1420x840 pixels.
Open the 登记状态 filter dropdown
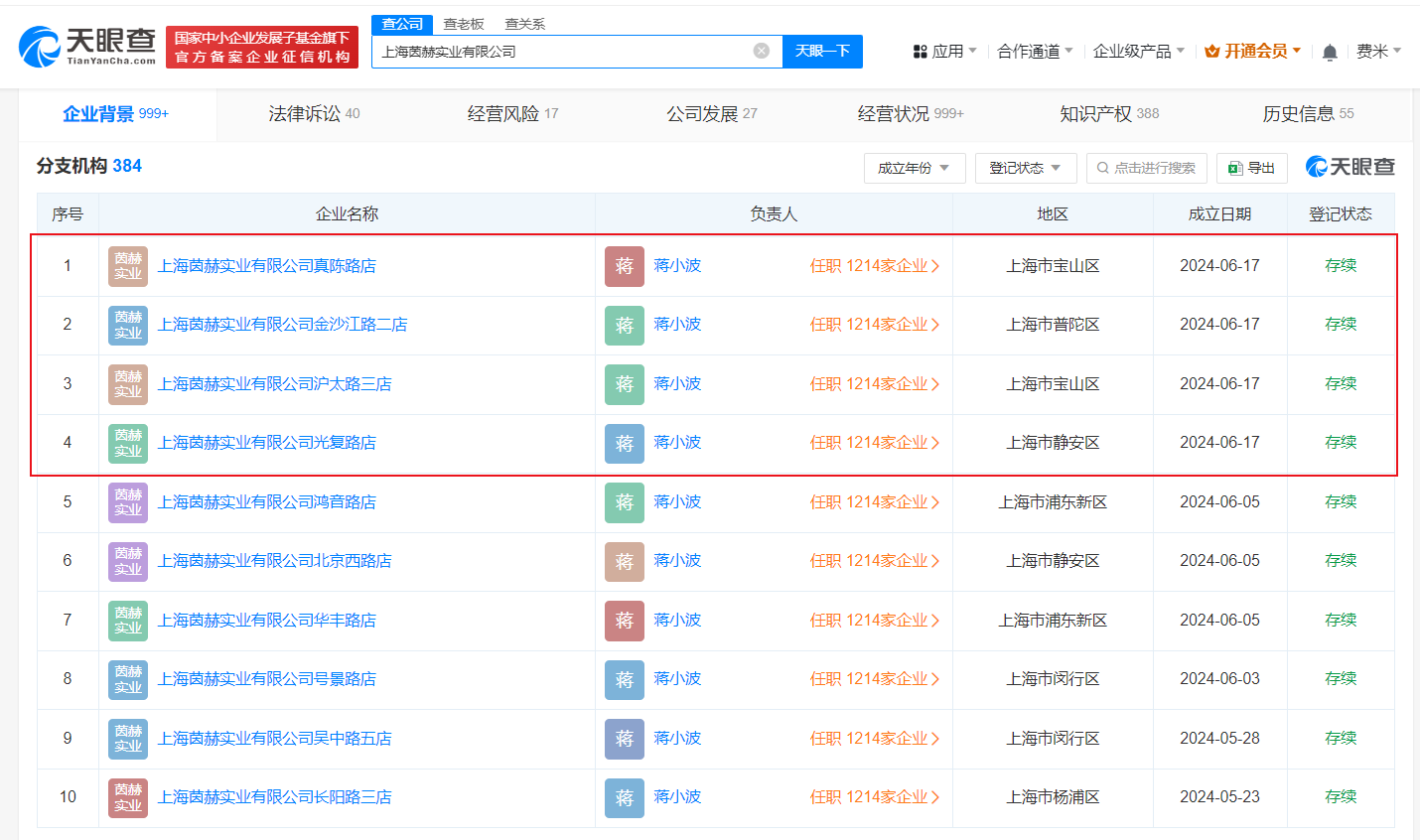click(1025, 168)
